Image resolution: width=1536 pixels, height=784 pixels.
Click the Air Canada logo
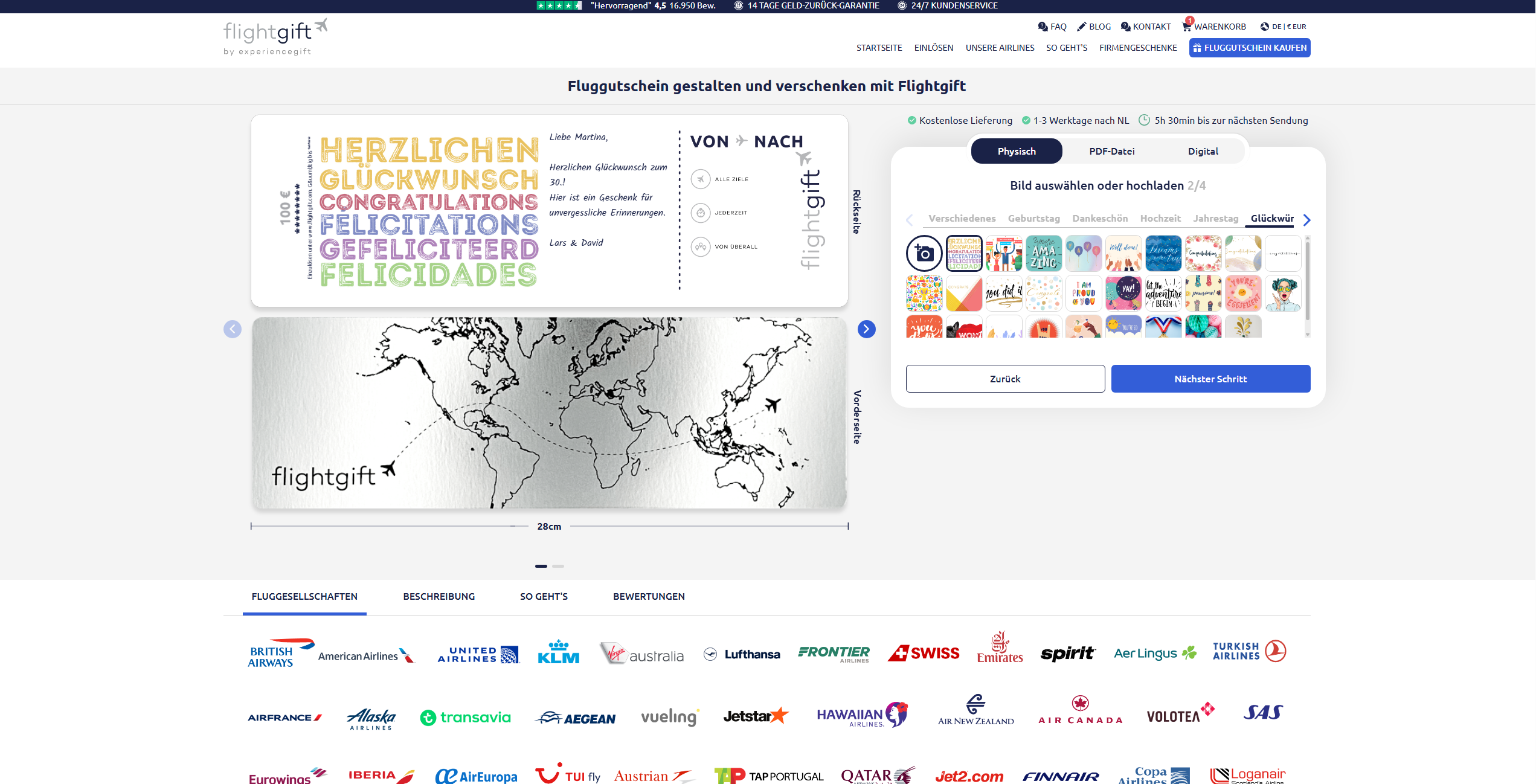point(1080,710)
